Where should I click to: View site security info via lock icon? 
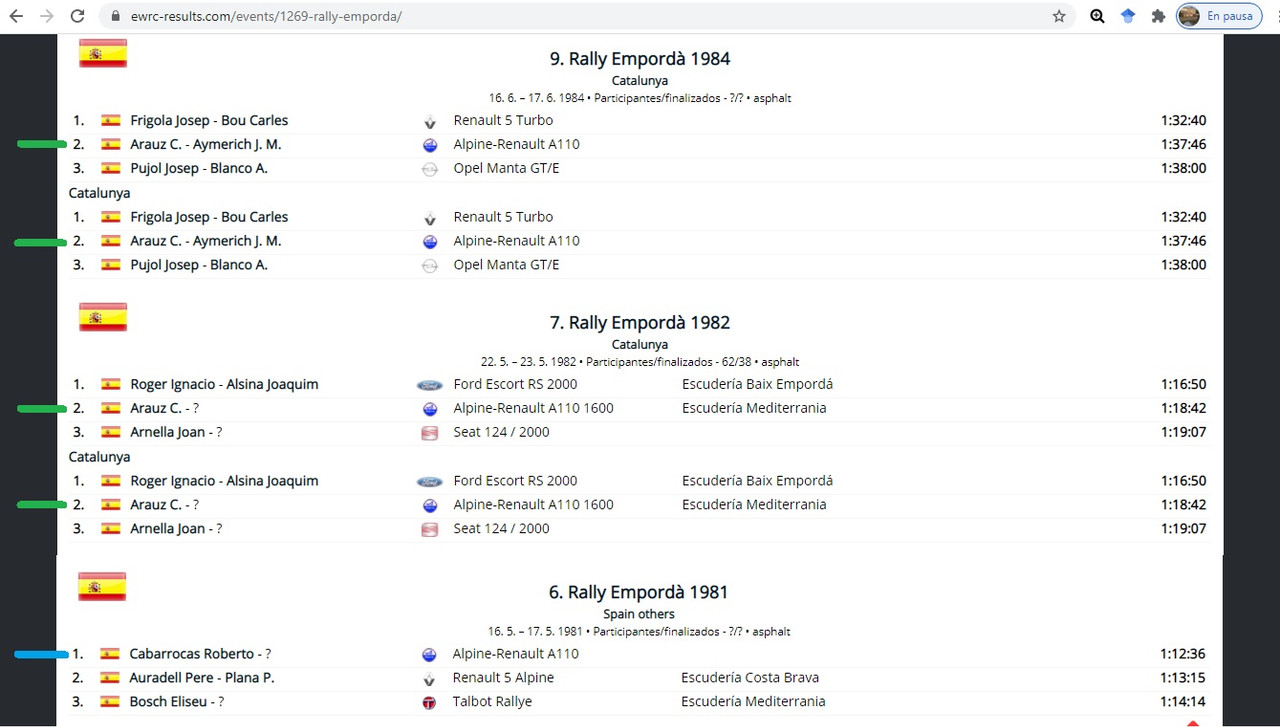(x=115, y=17)
